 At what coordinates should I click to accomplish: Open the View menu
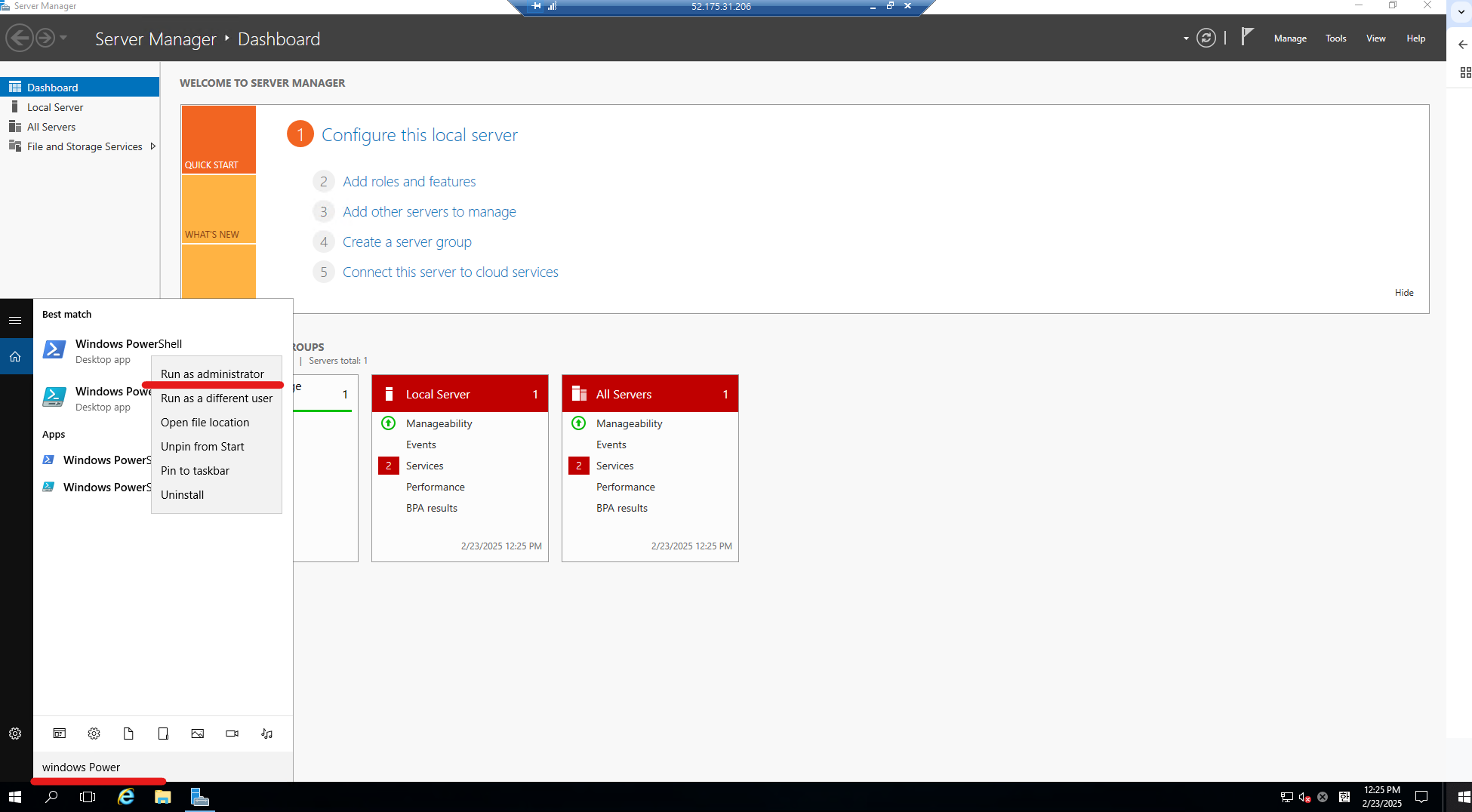coord(1375,38)
